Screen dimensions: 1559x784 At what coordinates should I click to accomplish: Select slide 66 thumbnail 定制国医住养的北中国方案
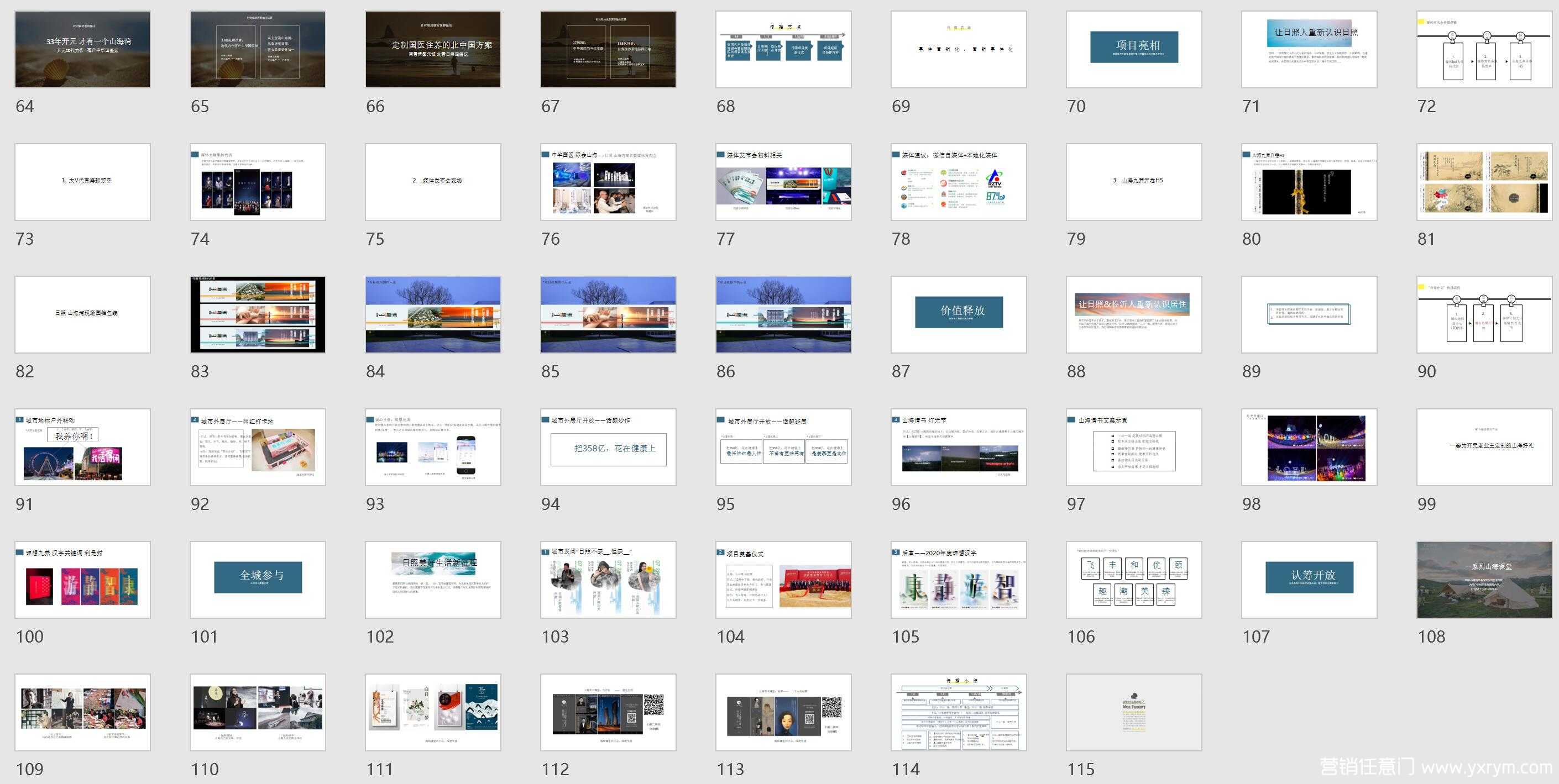pos(433,49)
